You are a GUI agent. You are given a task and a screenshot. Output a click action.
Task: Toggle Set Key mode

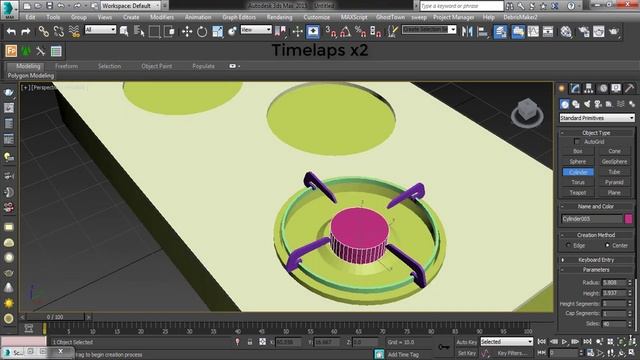(467, 353)
